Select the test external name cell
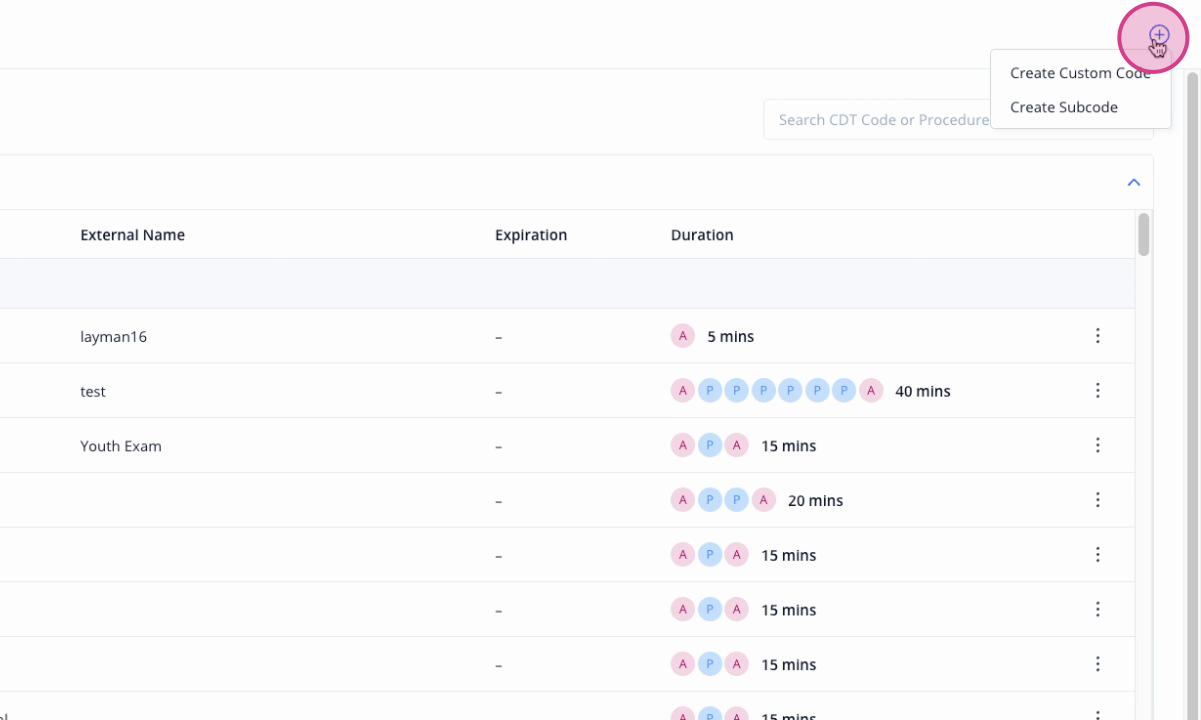This screenshot has height=720, width=1201. pyautogui.click(x=93, y=392)
